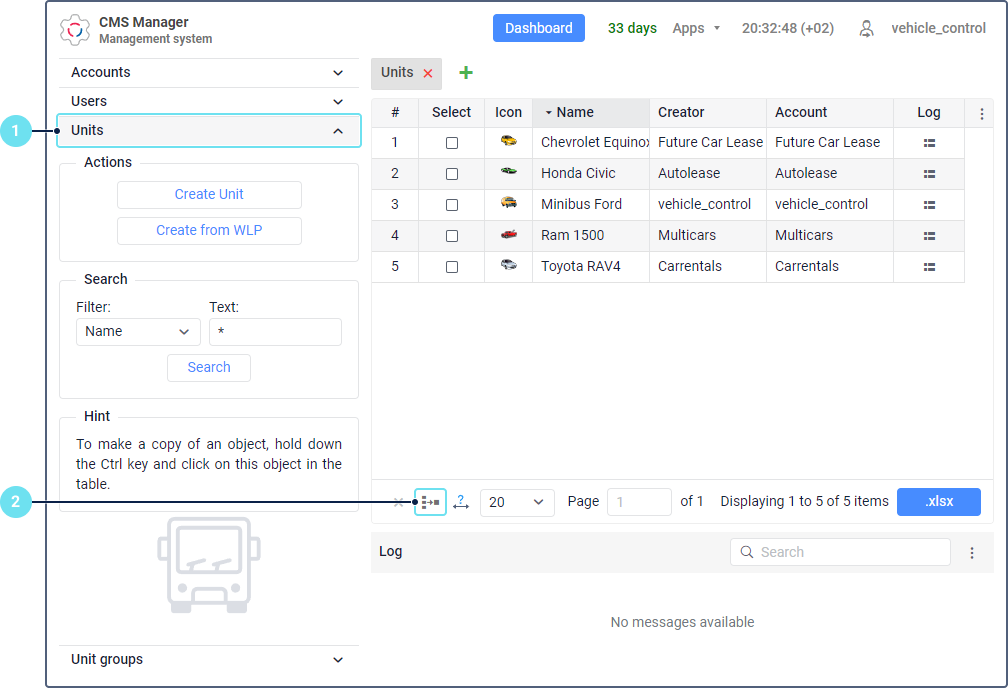Expand the Accounts section
The image size is (1008, 688).
209,73
